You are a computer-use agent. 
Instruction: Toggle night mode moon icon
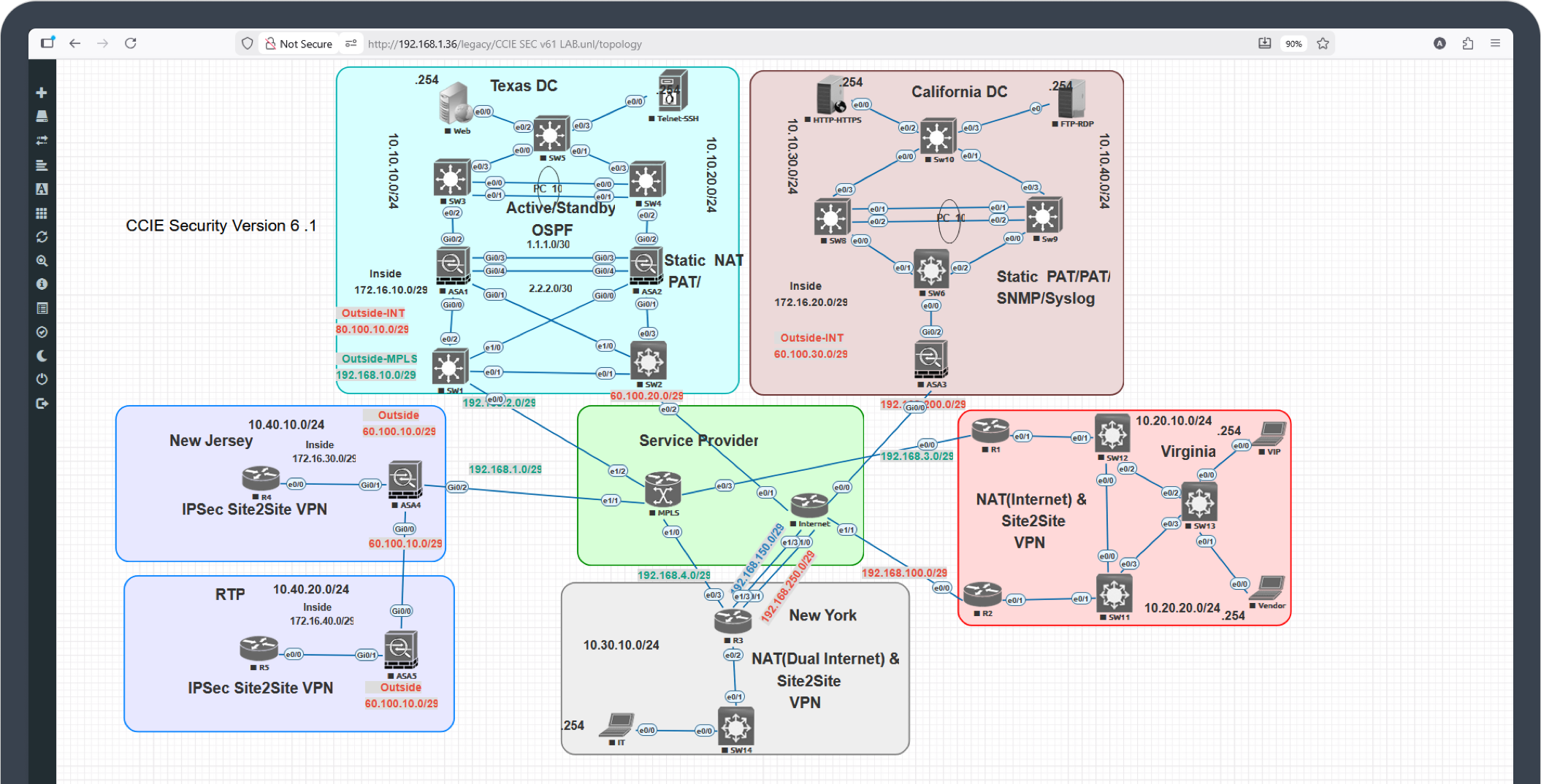(42, 356)
